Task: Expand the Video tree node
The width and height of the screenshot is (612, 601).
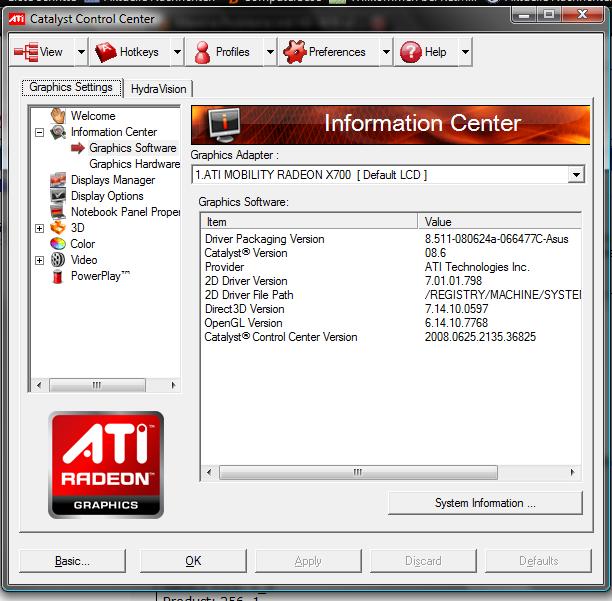Action: [39, 260]
